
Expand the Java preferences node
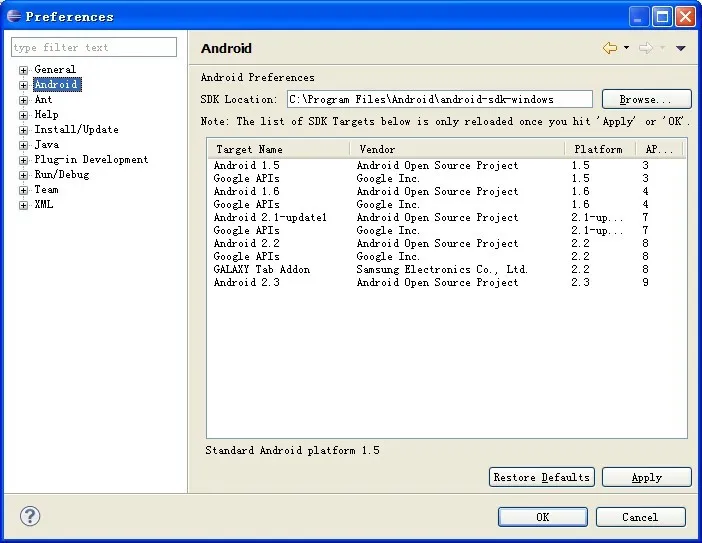[23, 145]
